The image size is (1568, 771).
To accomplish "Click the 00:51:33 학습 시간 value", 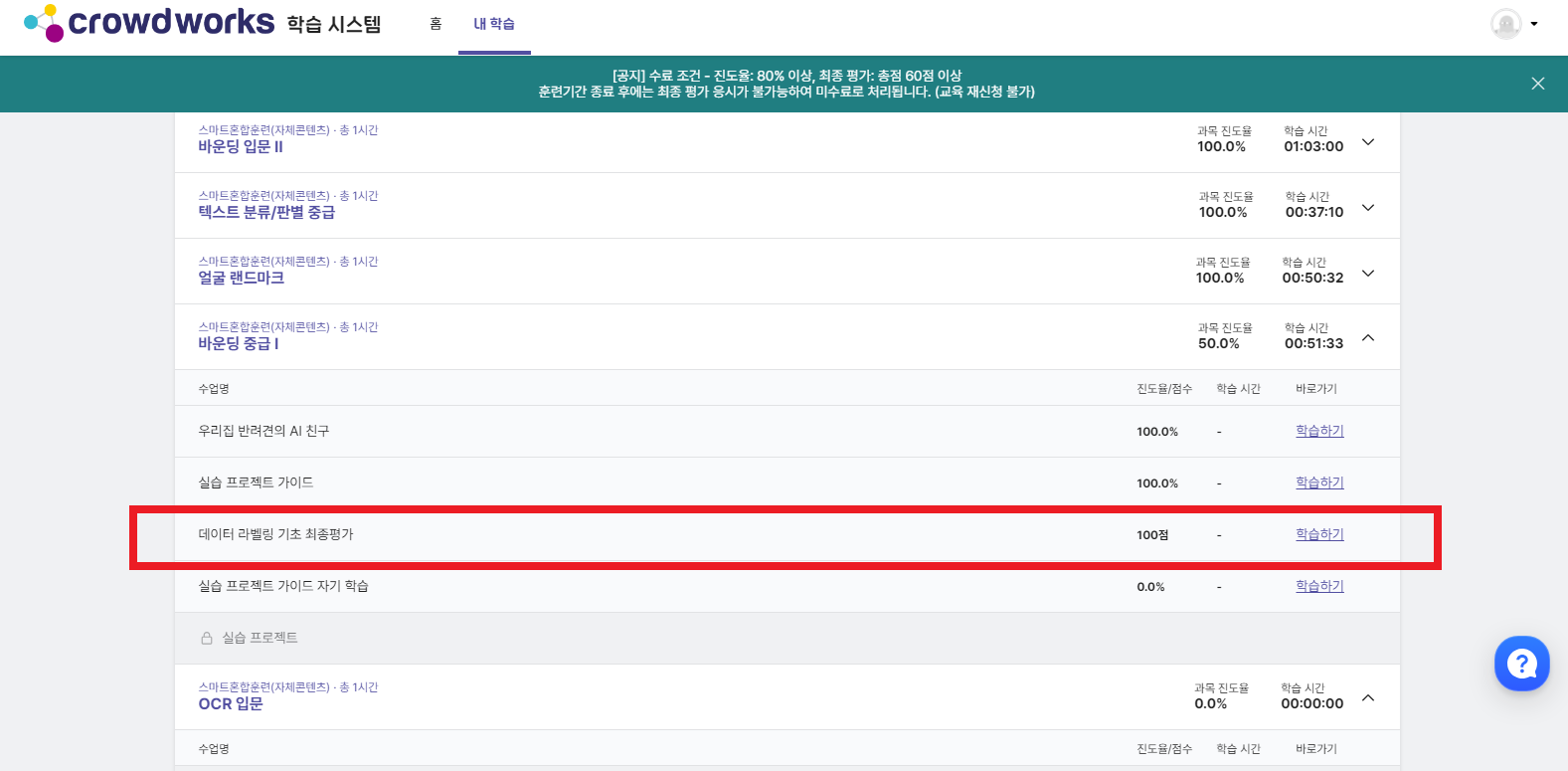I will pos(1313,343).
